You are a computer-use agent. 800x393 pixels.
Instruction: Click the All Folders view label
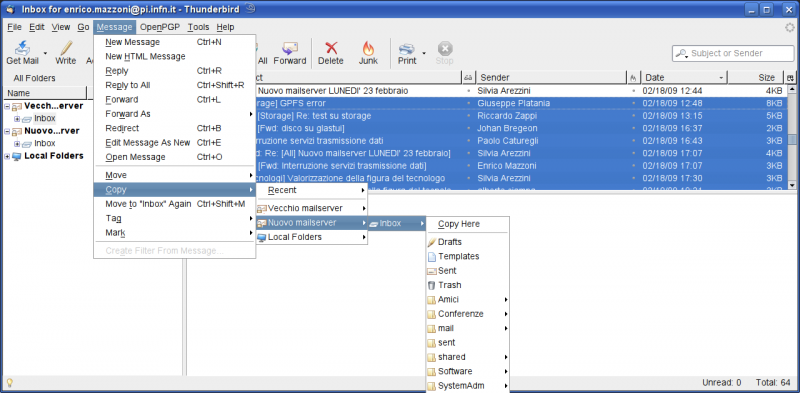(x=34, y=78)
